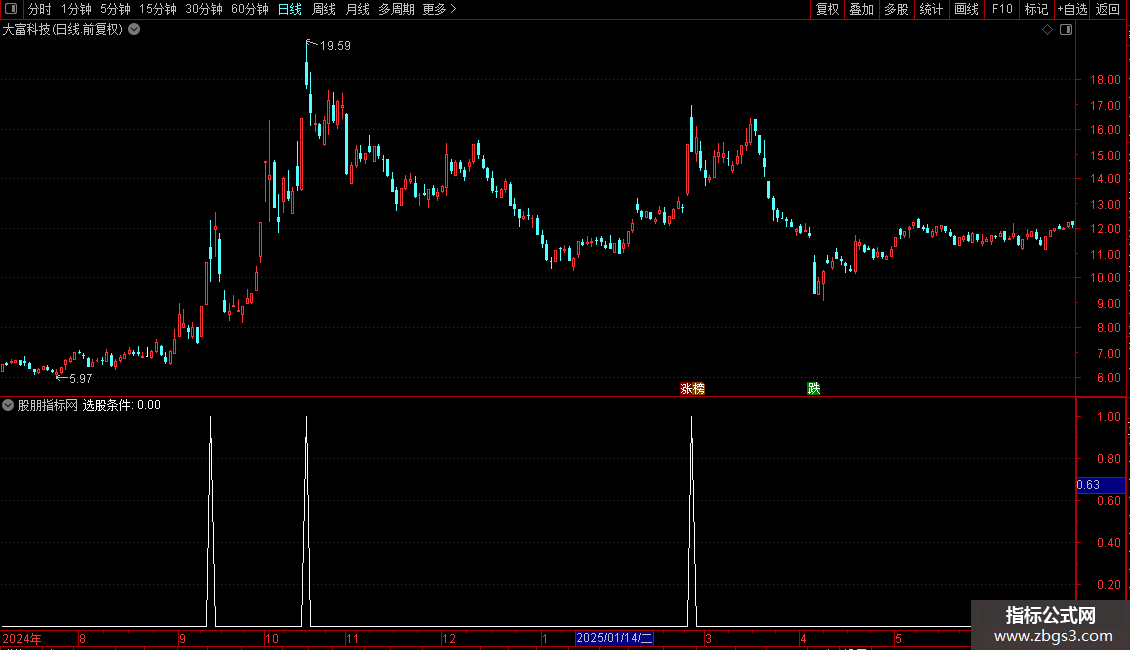Click the 大富科技(日线,前复权) chart title
Viewport: 1130px width, 650px height.
point(63,29)
